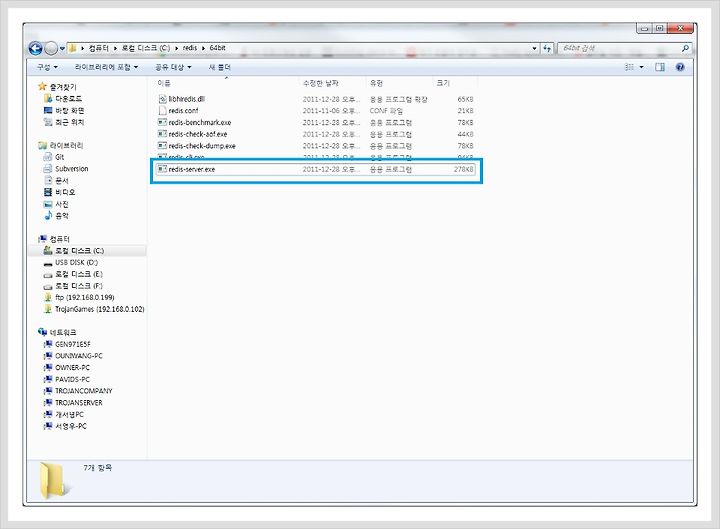
Task: Open Help with the question mark icon
Action: pos(680,67)
